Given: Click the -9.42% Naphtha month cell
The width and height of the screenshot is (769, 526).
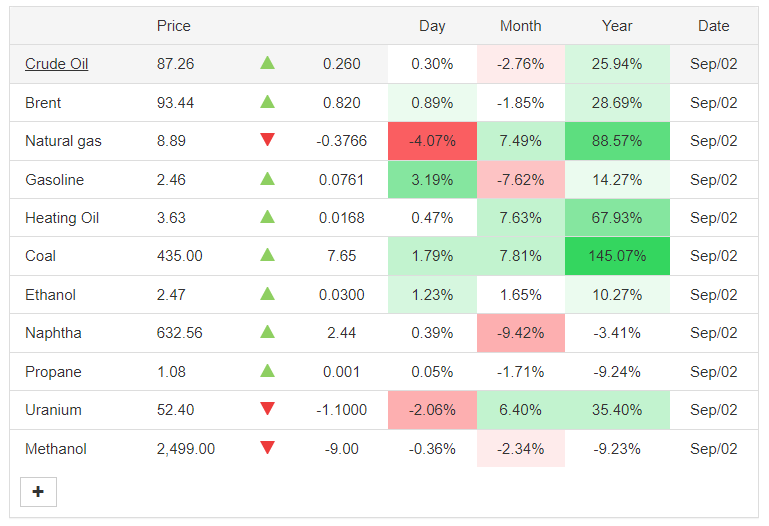Looking at the screenshot, I should coord(520,333).
